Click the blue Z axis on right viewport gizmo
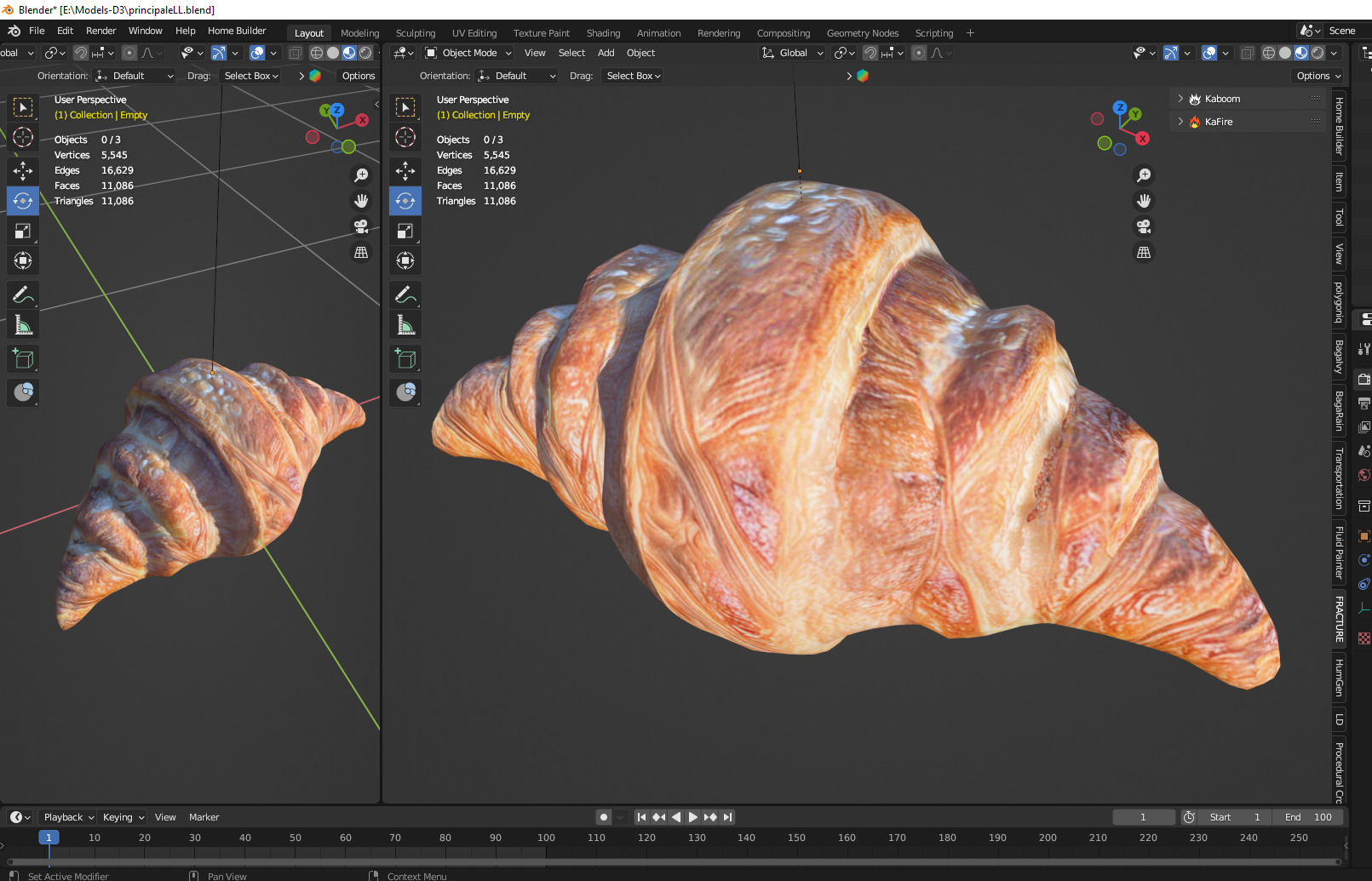 1120,108
